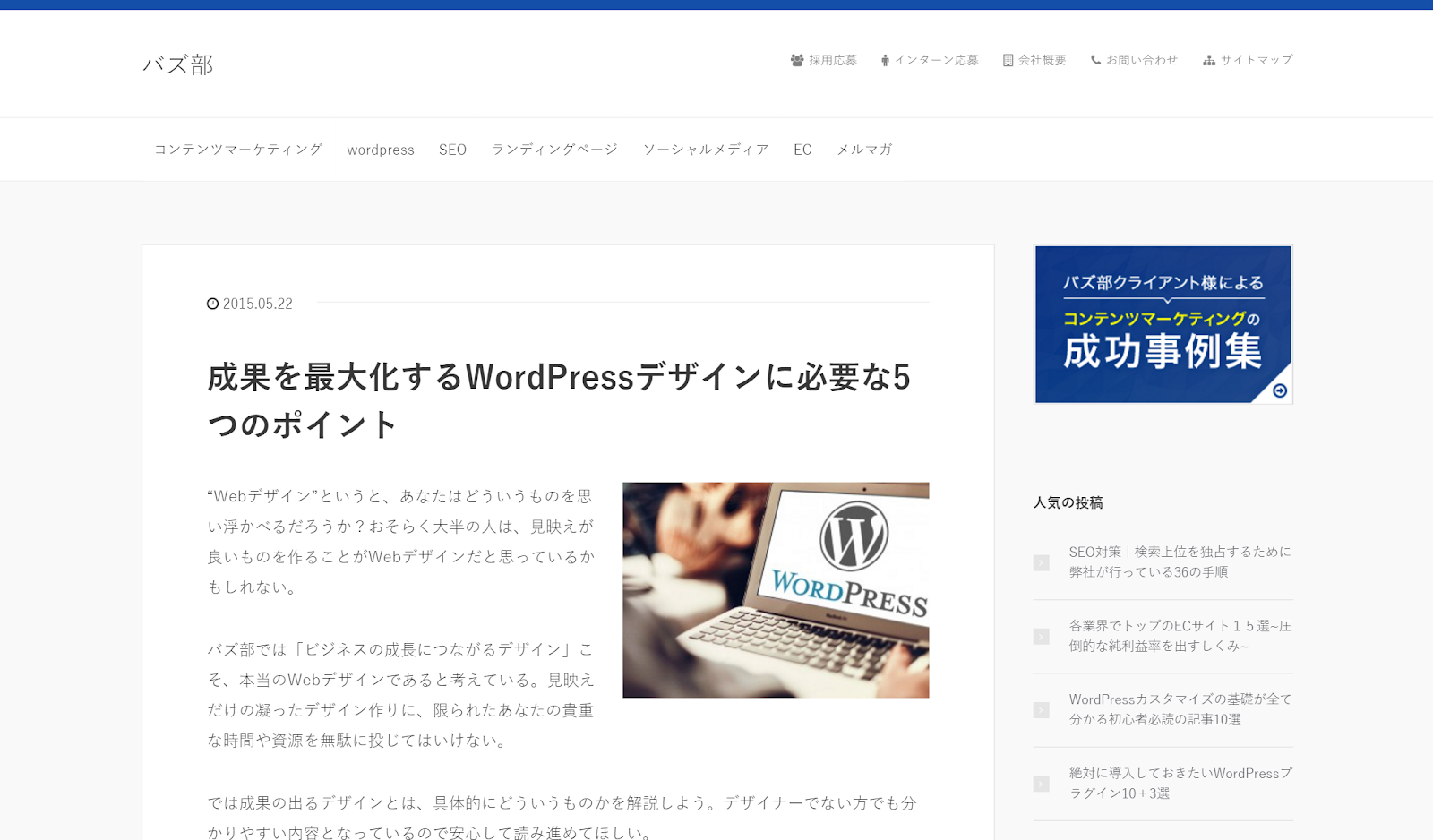1433x840 pixels.
Task: Open the インターン応募 link
Action: pos(936,60)
